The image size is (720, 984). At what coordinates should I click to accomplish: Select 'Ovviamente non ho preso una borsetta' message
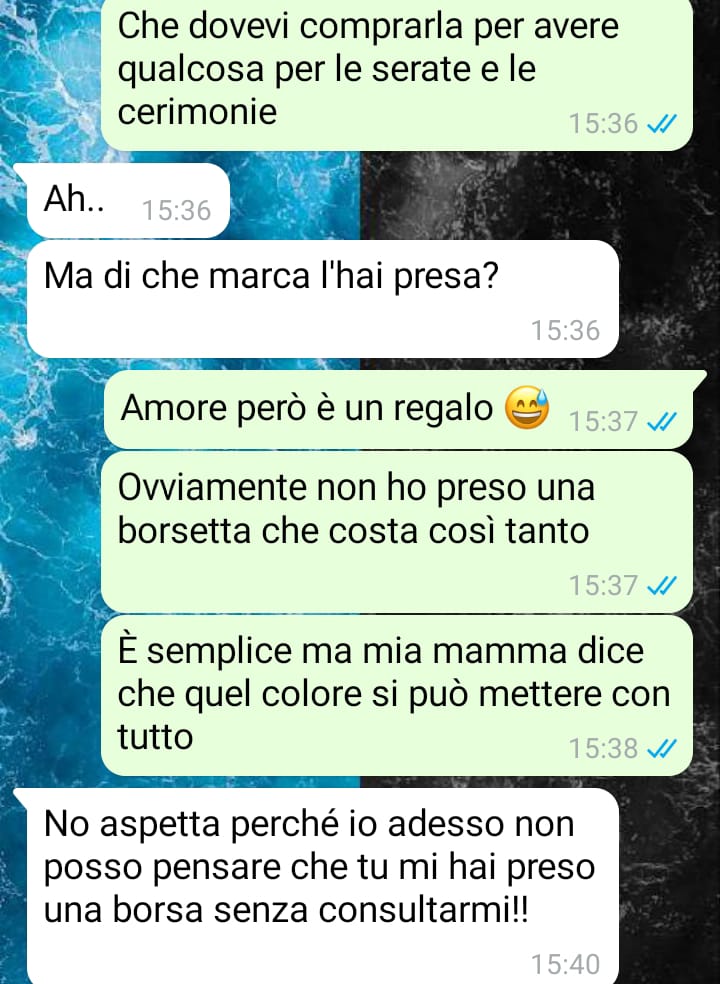point(397,532)
